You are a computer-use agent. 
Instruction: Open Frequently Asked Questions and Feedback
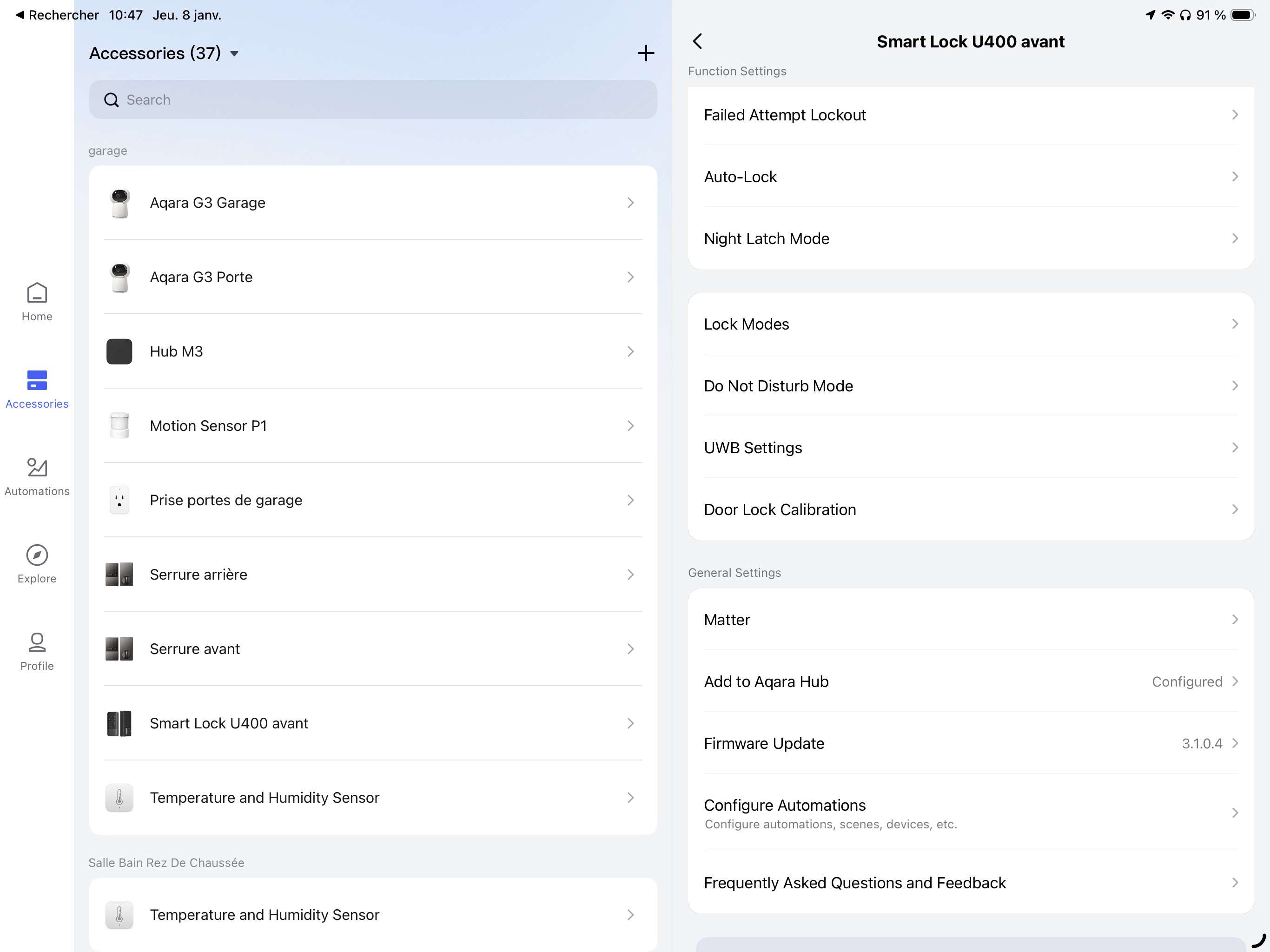(970, 883)
